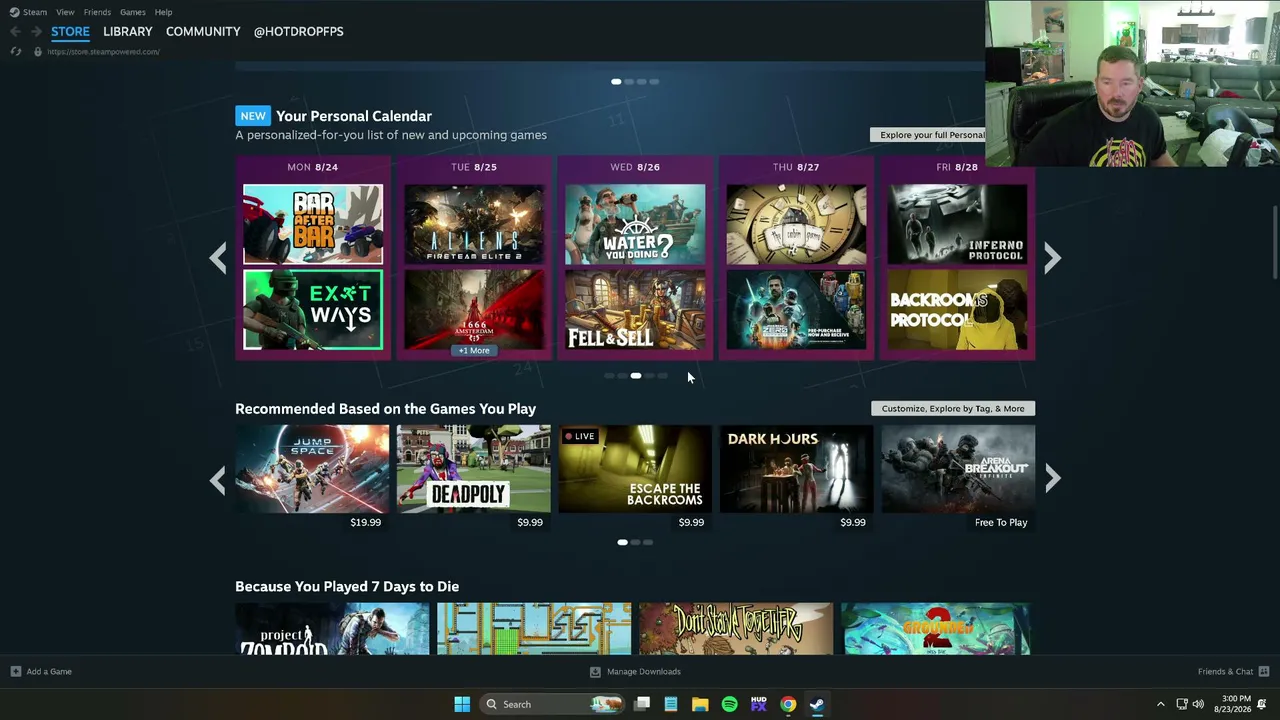This screenshot has height=720, width=1280.
Task: Open the View menu
Action: pyautogui.click(x=65, y=12)
